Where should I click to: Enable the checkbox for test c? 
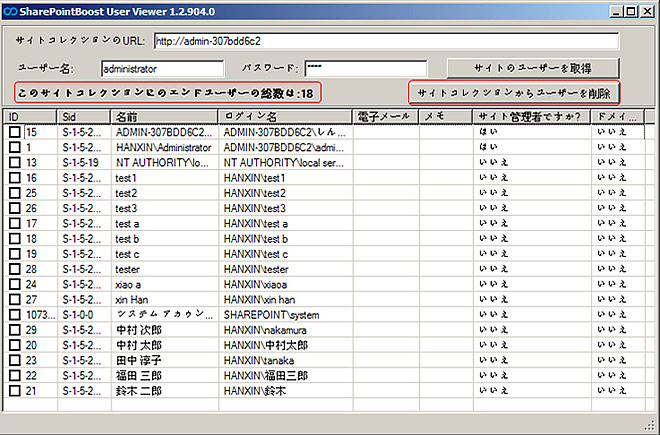pos(15,254)
